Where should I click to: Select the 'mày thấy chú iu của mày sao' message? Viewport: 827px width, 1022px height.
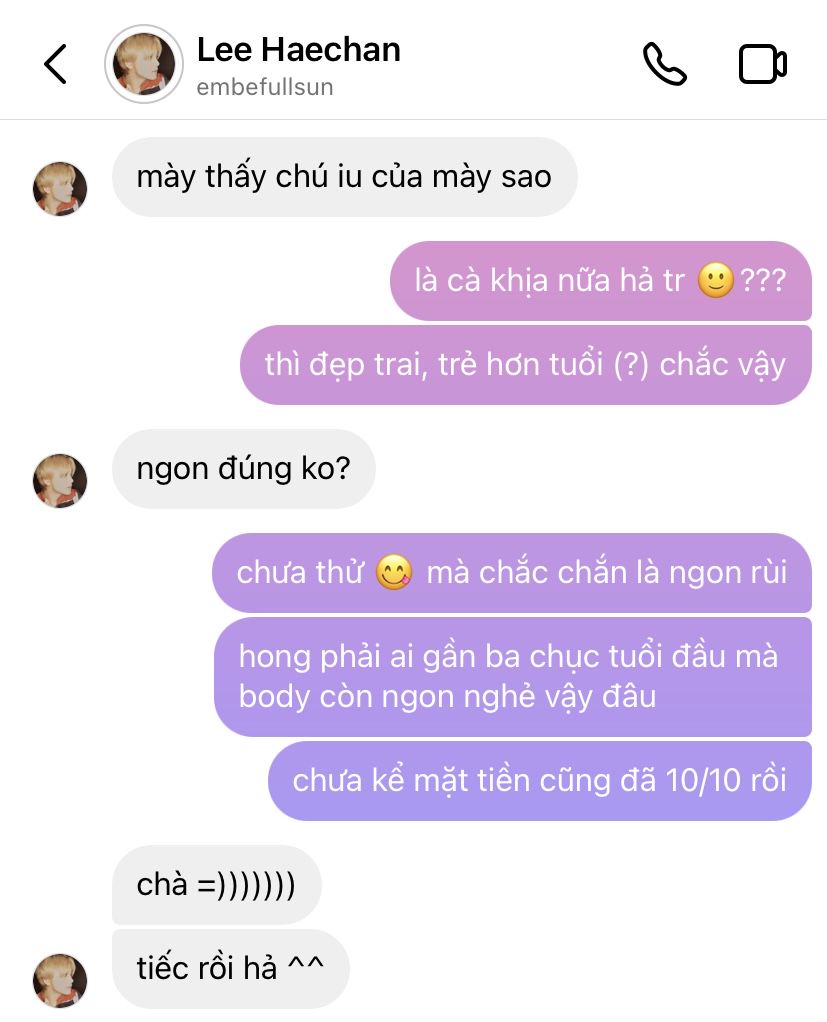pyautogui.click(x=345, y=177)
